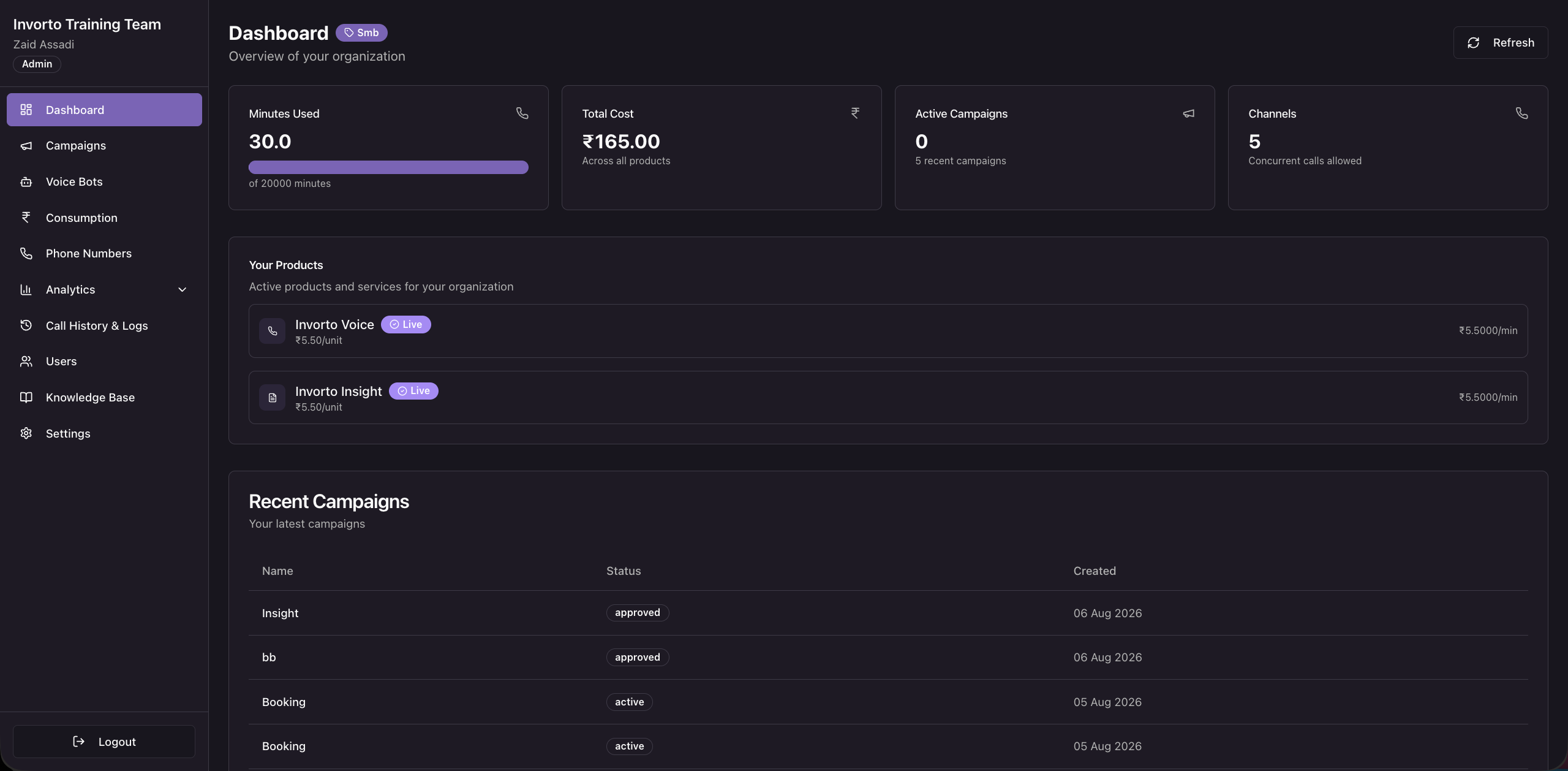Click the Admin role badge
1568x771 pixels.
coord(37,64)
